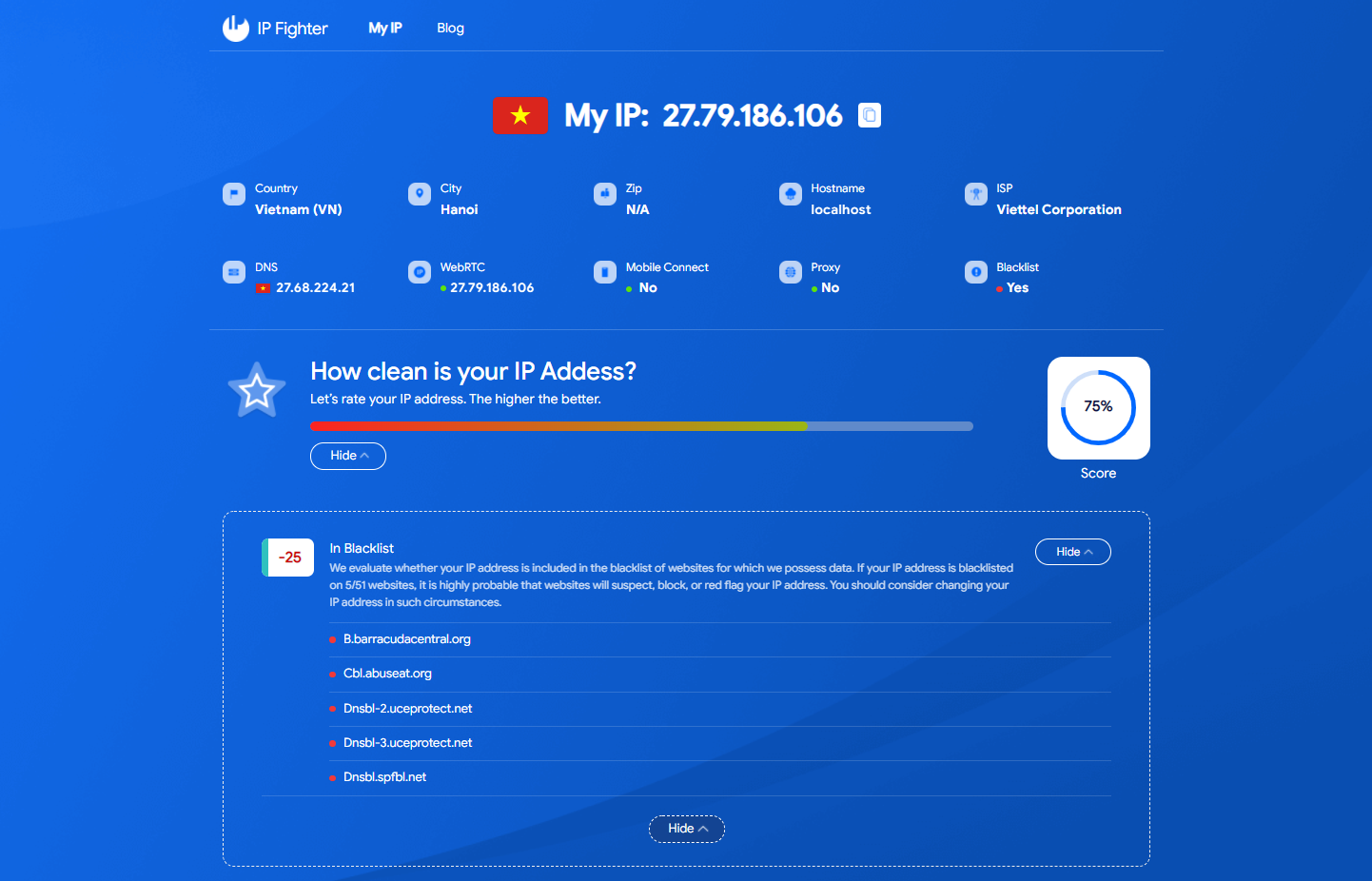Screen dimensions: 1372x881
Task: Click the IP Fighter brand name
Action: (x=293, y=29)
